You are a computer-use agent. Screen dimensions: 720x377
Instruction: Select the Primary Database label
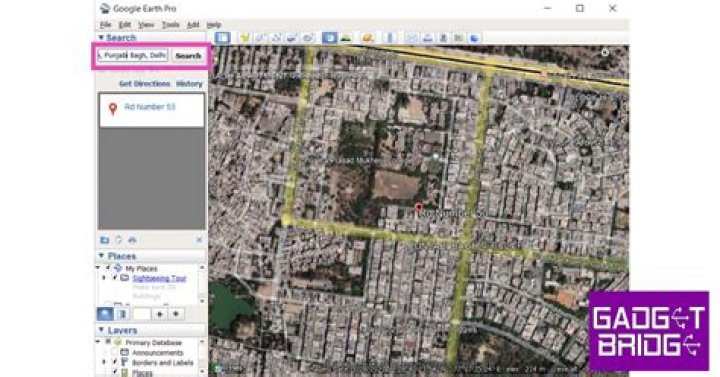pos(153,343)
